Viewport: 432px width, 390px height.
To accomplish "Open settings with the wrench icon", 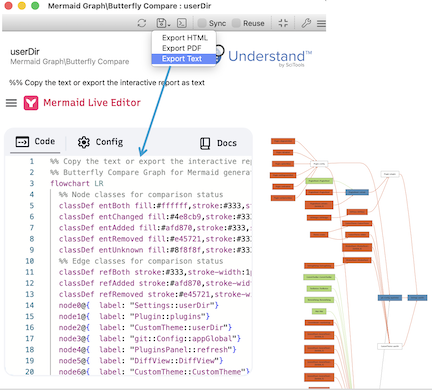I will click(306, 23).
